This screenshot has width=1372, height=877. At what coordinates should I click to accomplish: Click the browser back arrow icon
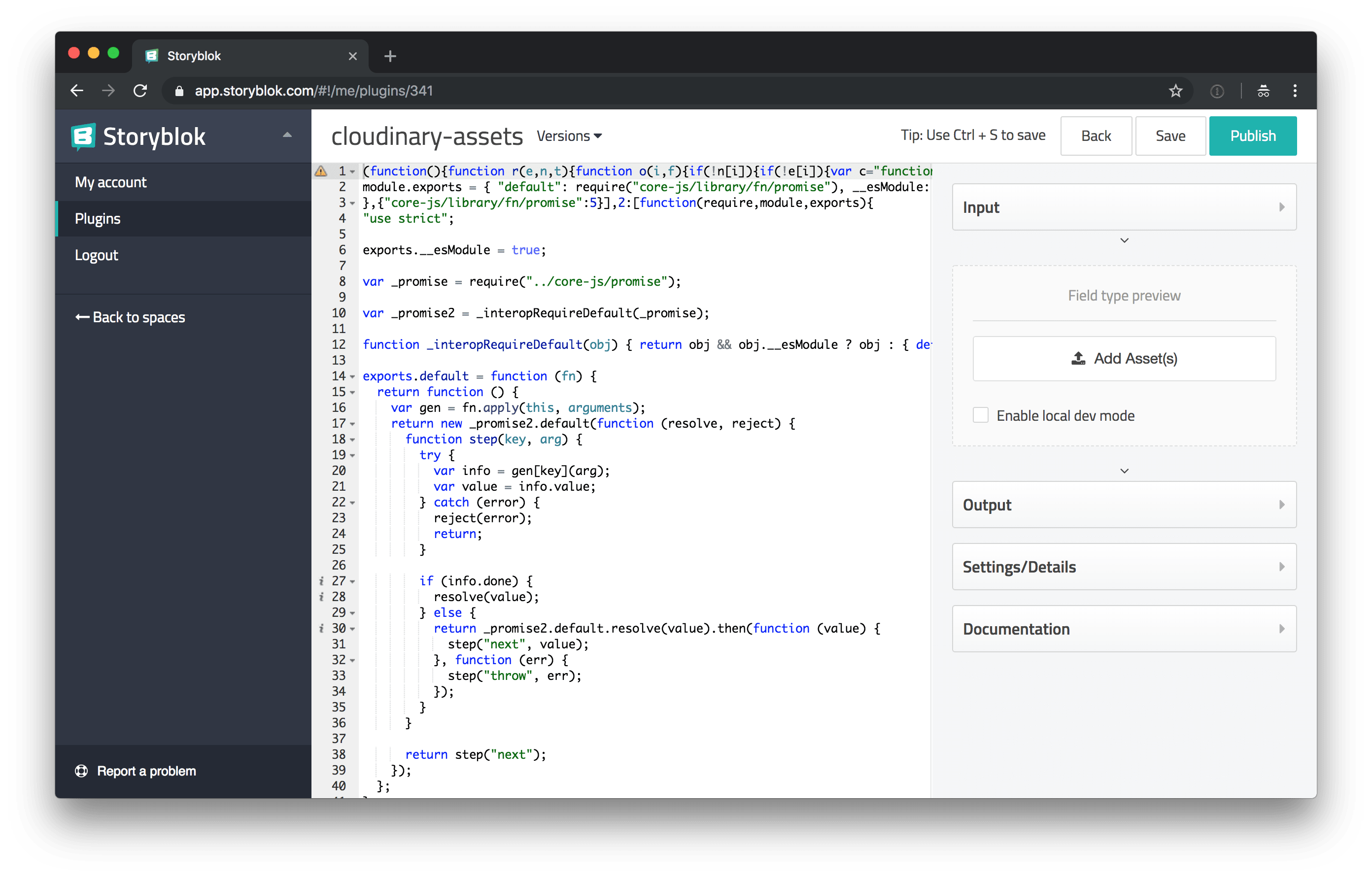pos(77,91)
